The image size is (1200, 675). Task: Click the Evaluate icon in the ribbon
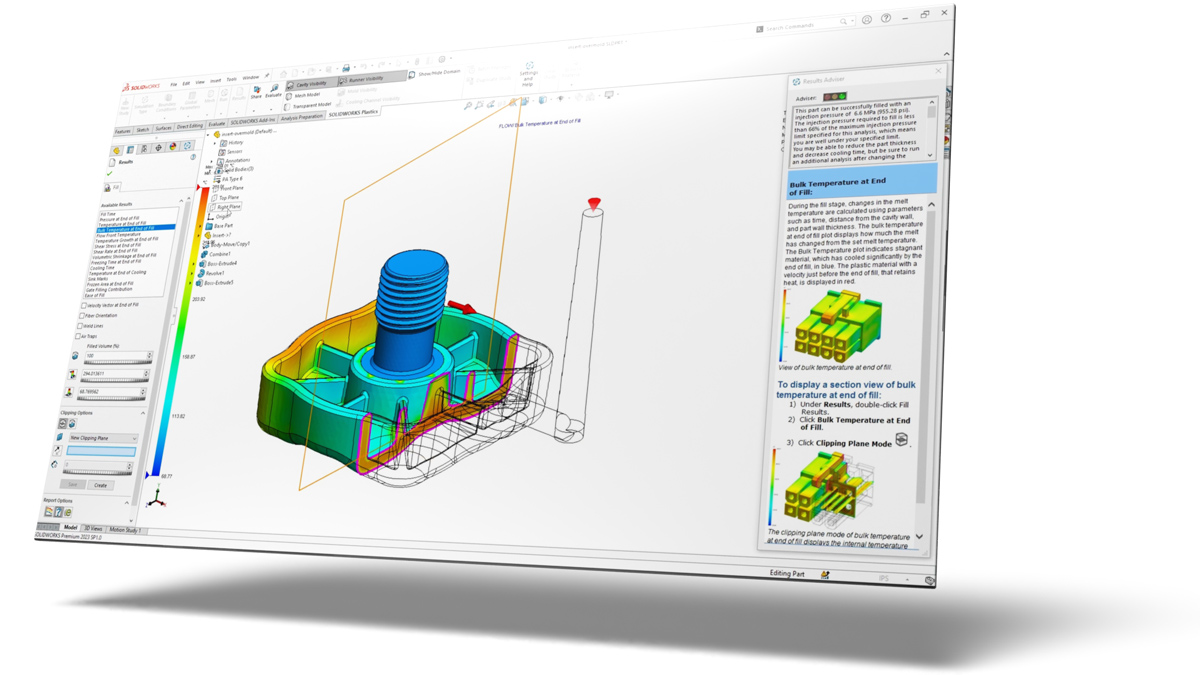pyautogui.click(x=274, y=88)
